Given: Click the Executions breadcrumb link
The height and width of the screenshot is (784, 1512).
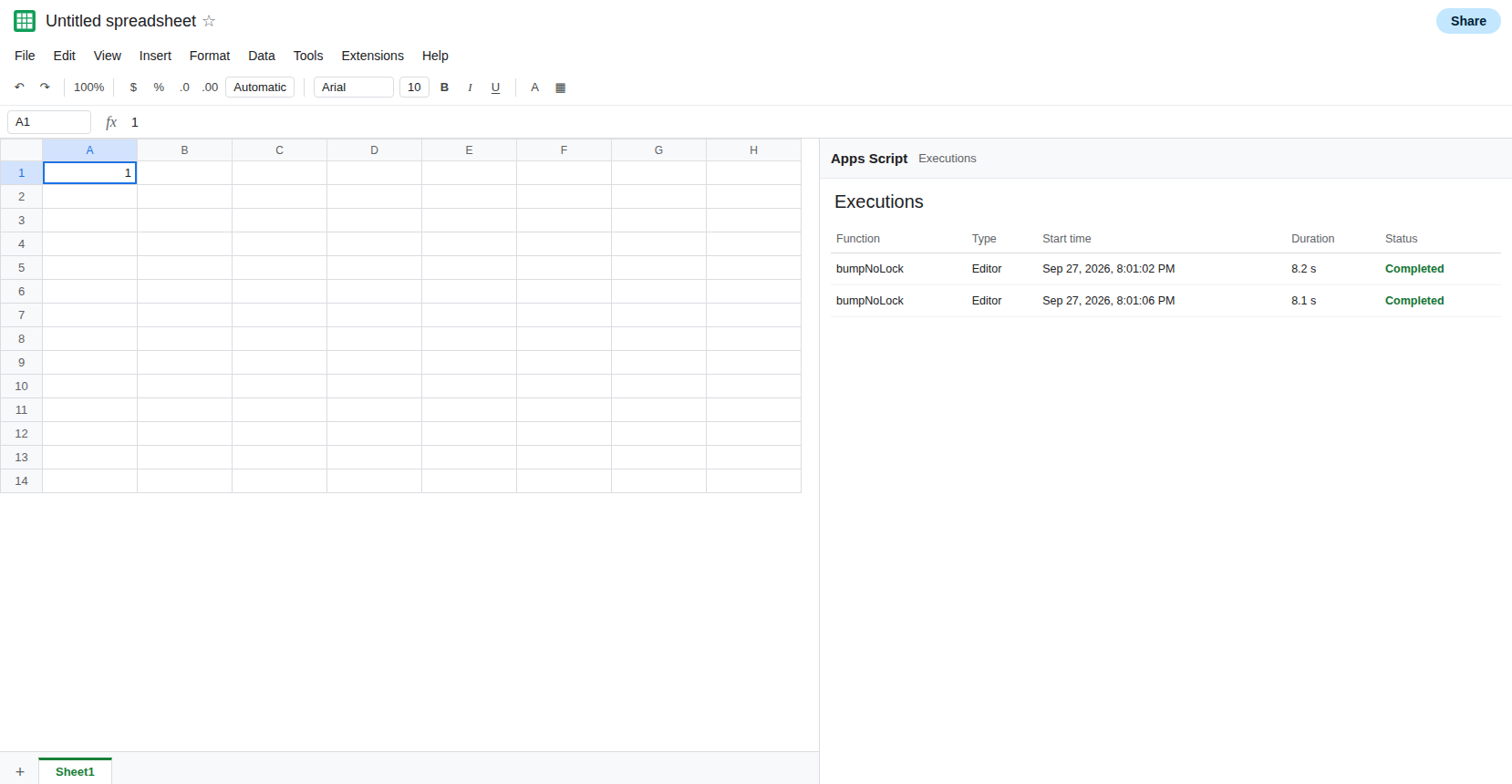Looking at the screenshot, I should click(x=948, y=159).
